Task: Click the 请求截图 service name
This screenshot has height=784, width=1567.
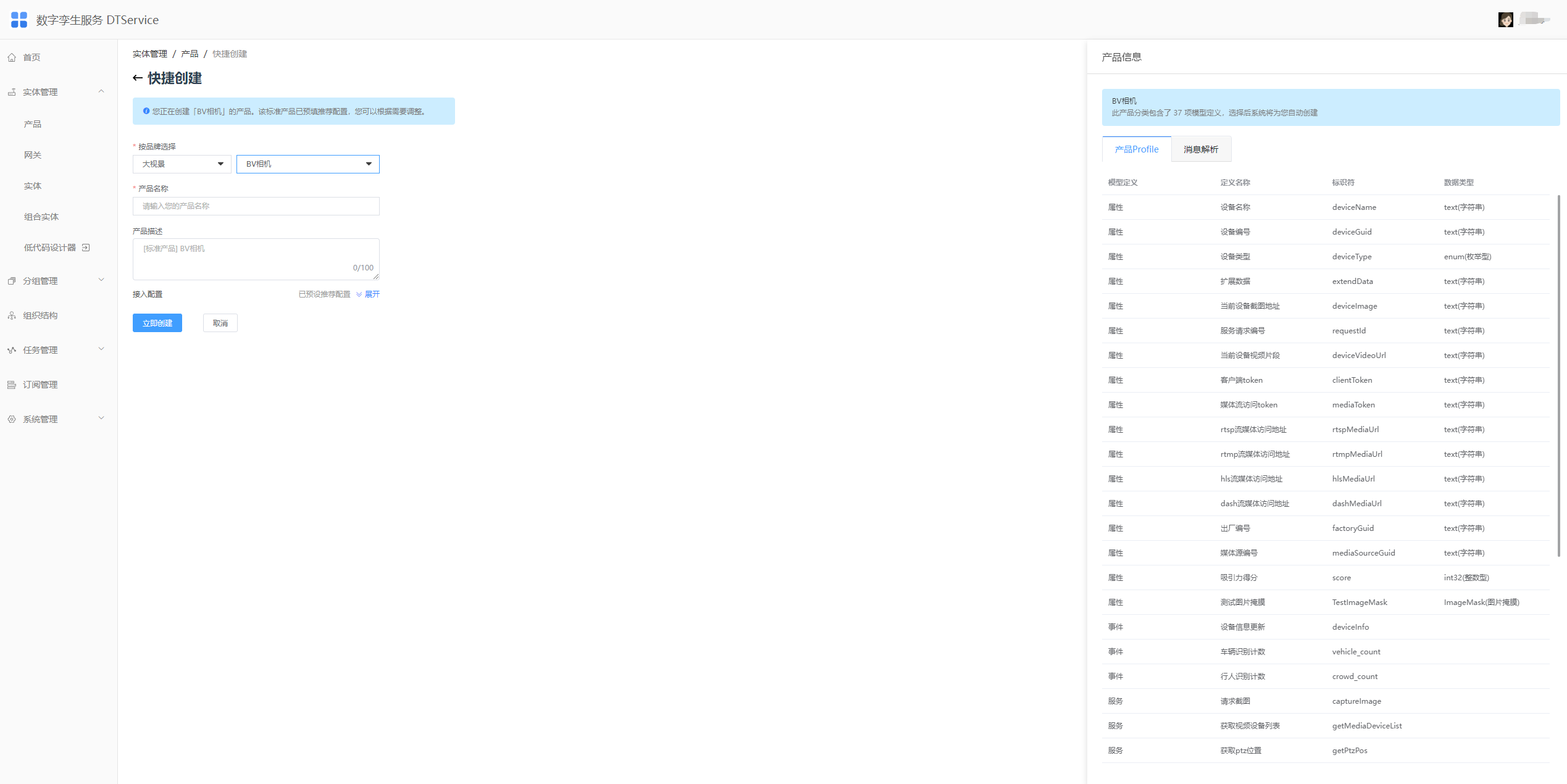Action: 1235,701
